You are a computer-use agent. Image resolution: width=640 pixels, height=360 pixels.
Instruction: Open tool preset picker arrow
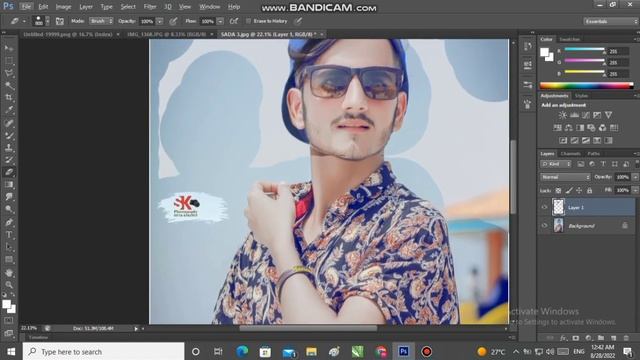[24, 21]
